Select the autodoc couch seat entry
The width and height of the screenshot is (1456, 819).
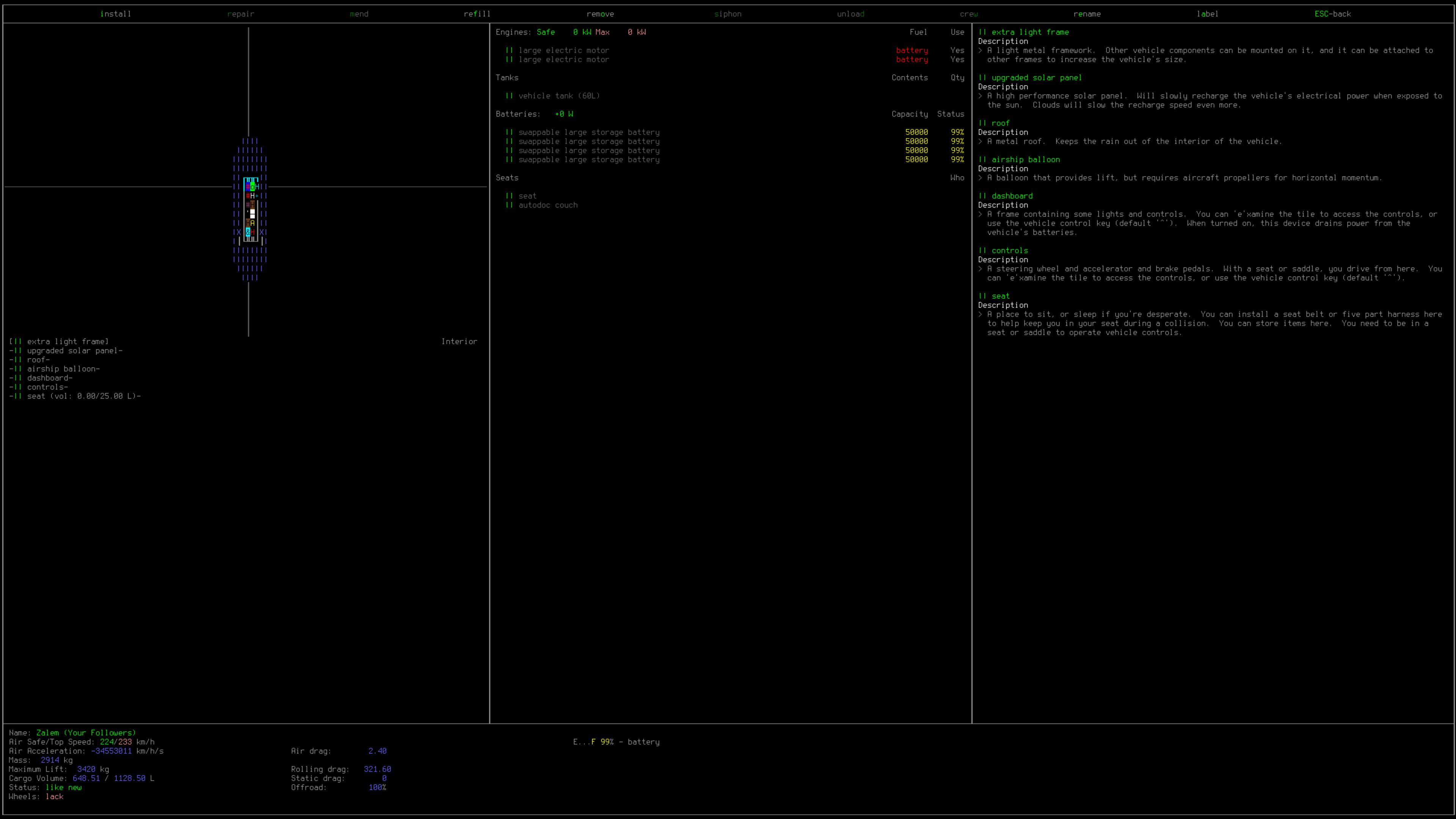548,205
